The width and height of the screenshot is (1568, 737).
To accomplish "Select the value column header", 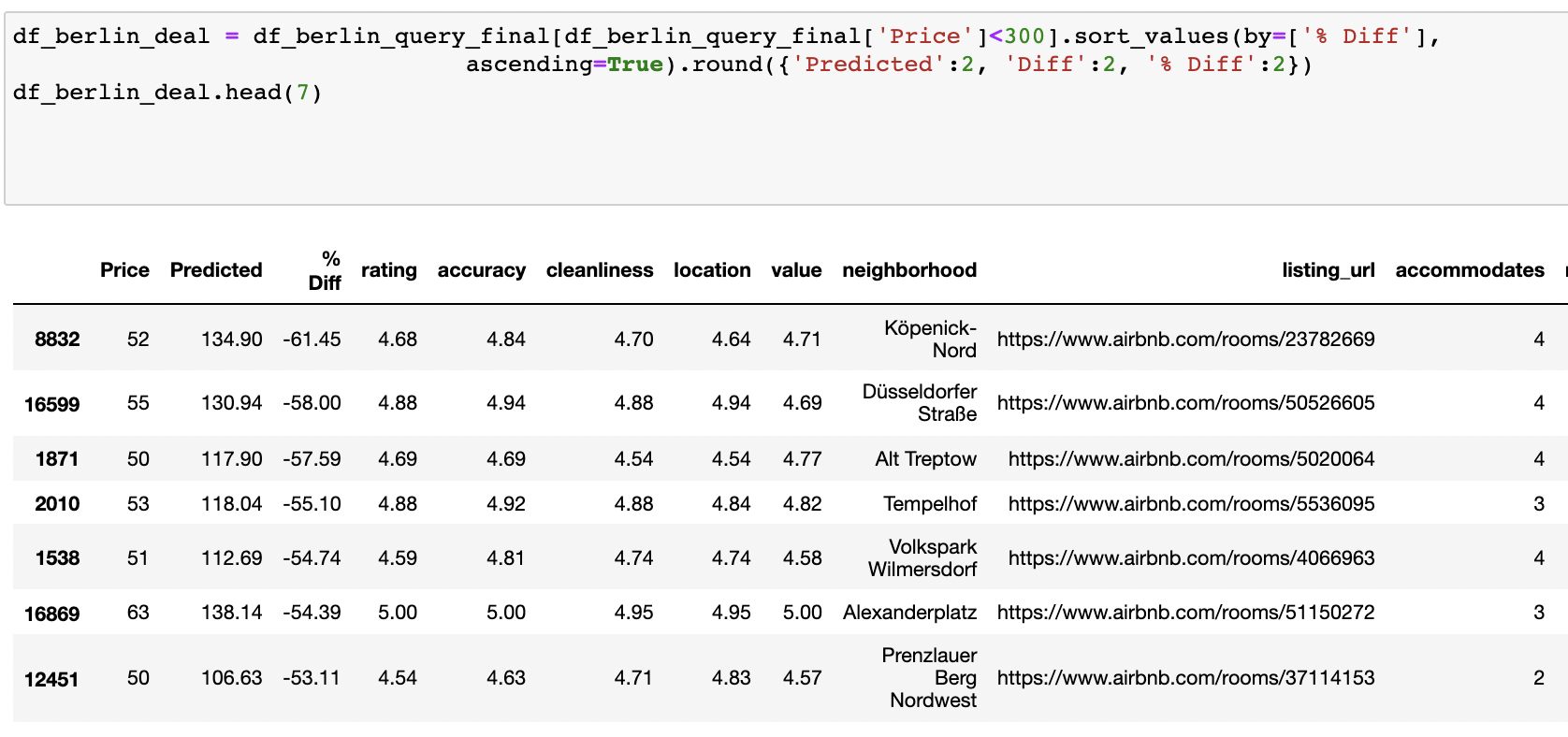I will pos(796,270).
